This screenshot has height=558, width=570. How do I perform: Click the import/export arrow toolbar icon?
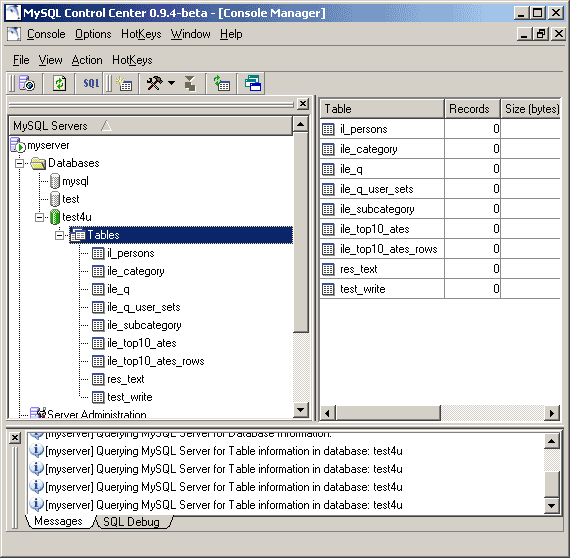[190, 84]
